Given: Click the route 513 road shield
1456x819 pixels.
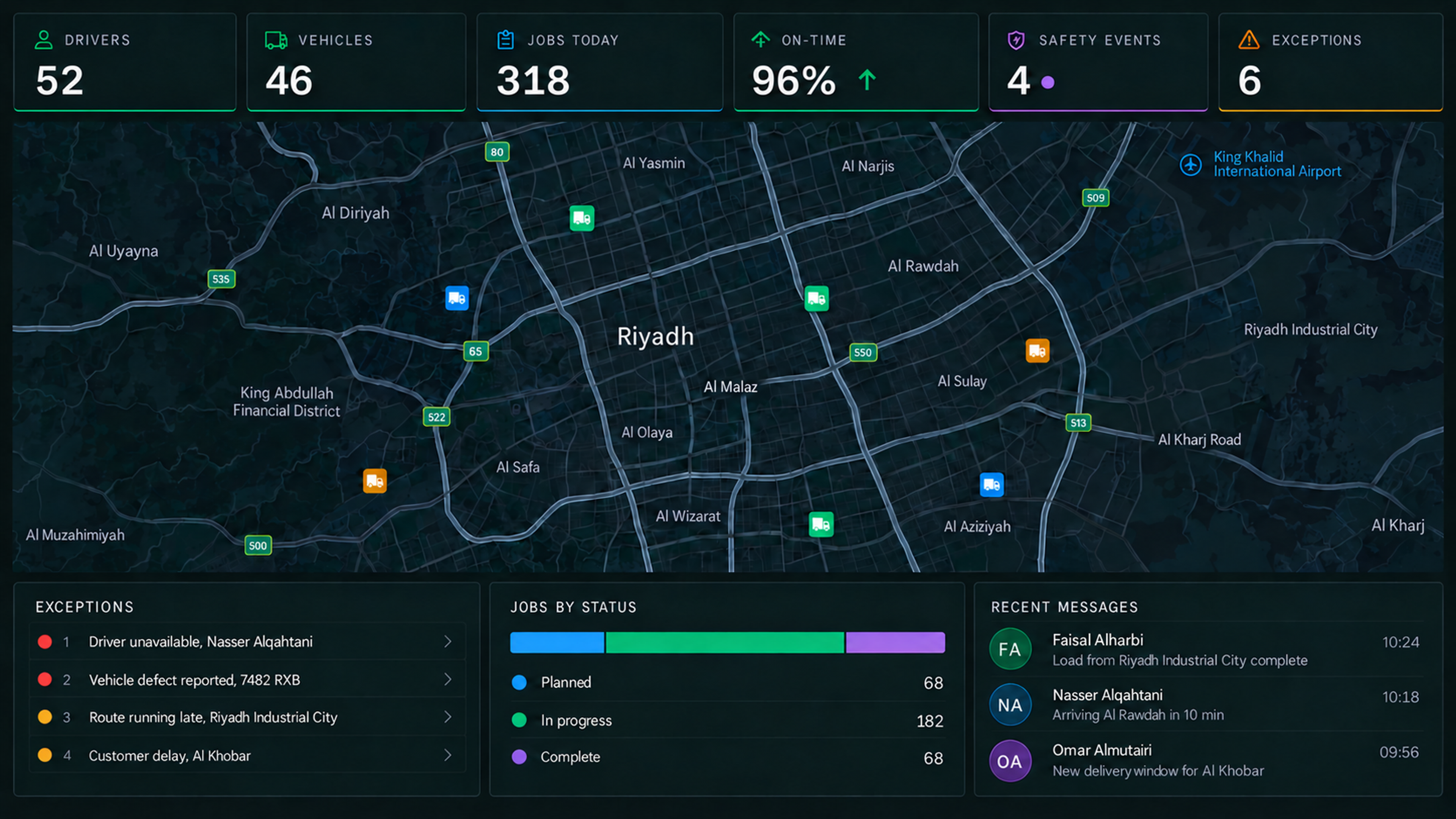Looking at the screenshot, I should pos(1078,423).
